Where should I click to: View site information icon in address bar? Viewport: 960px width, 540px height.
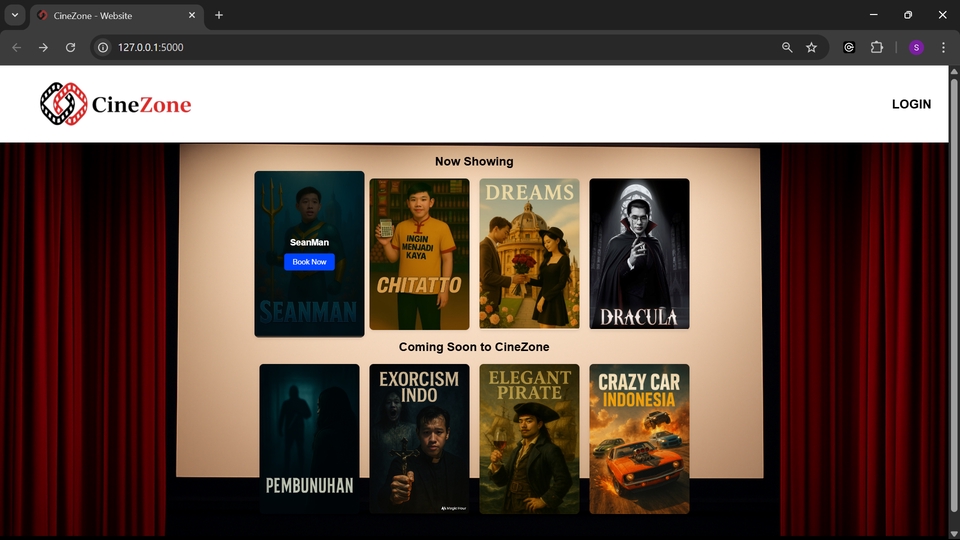point(103,47)
